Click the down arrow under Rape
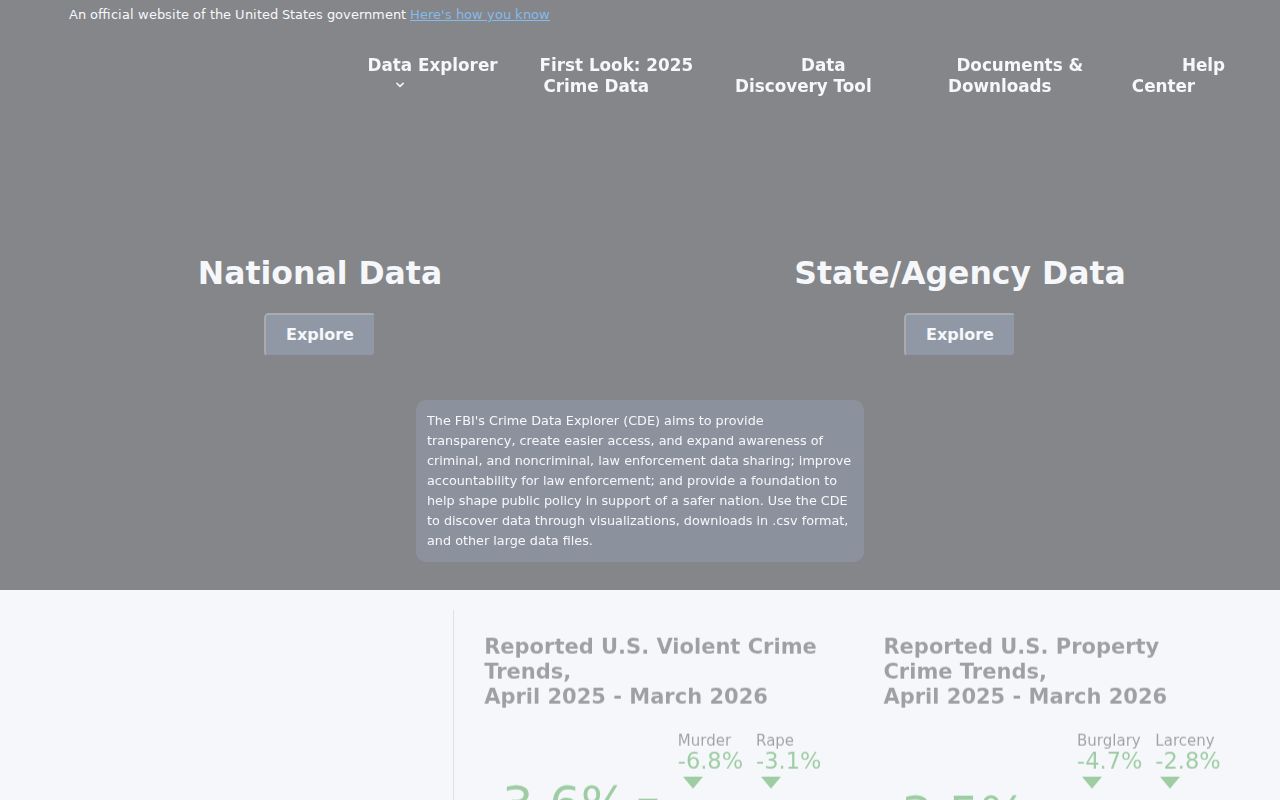The image size is (1280, 800). [x=771, y=783]
